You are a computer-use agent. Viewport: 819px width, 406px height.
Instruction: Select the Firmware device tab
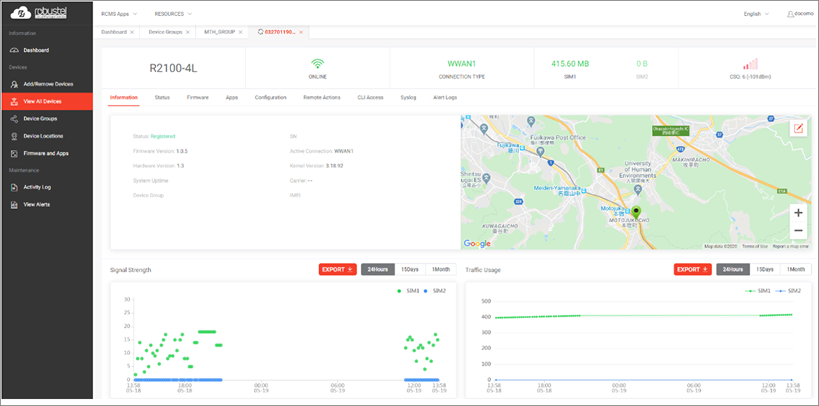point(197,97)
